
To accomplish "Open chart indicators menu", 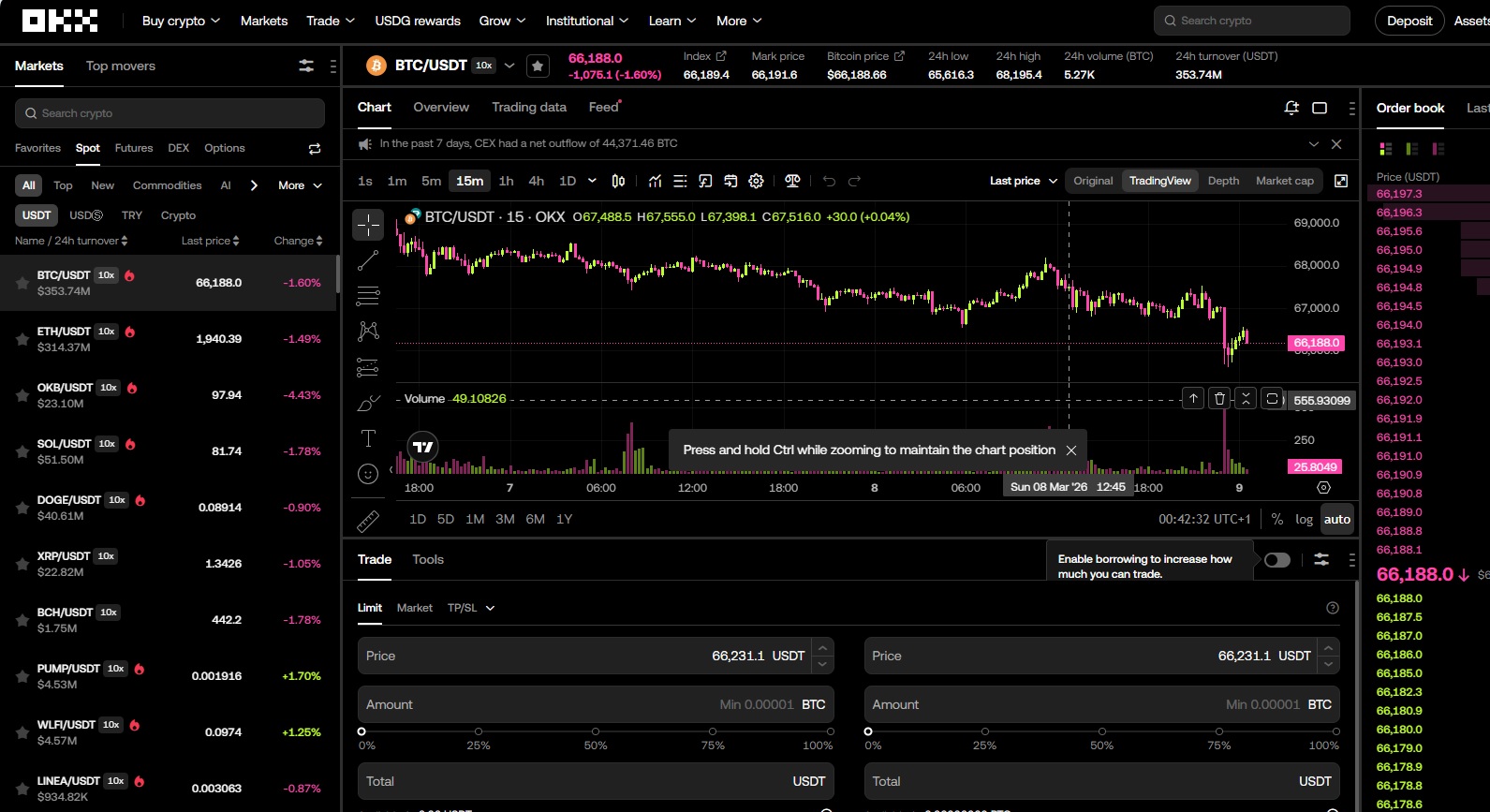I will [x=655, y=181].
